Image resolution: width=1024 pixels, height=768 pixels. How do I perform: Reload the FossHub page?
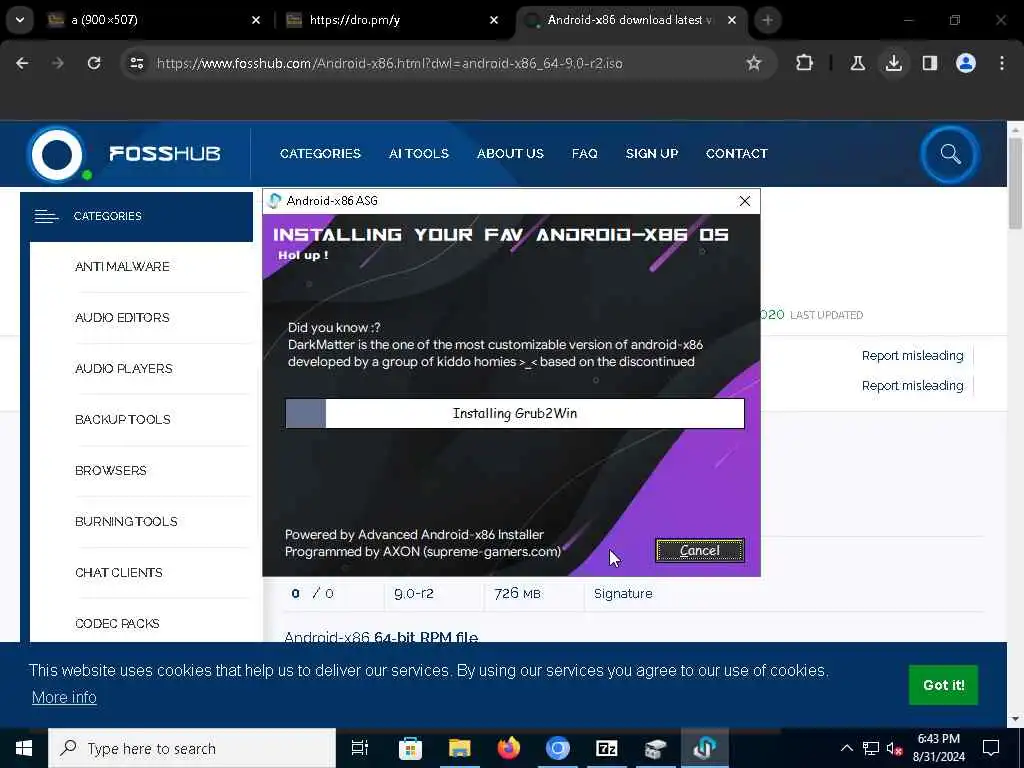coord(94,63)
